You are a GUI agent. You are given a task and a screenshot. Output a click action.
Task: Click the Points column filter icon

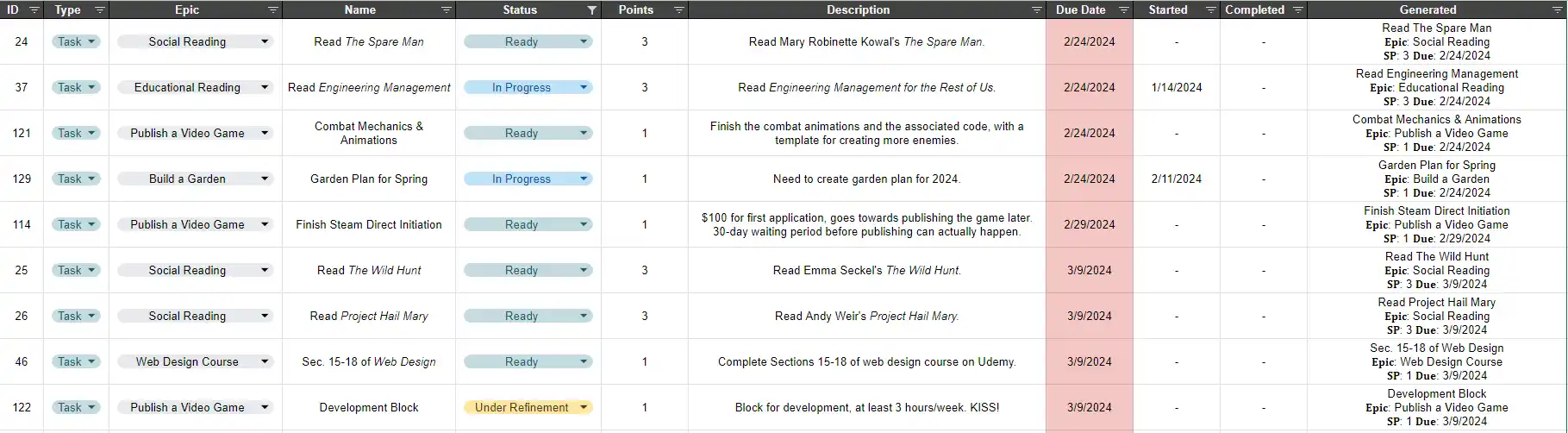tap(678, 10)
